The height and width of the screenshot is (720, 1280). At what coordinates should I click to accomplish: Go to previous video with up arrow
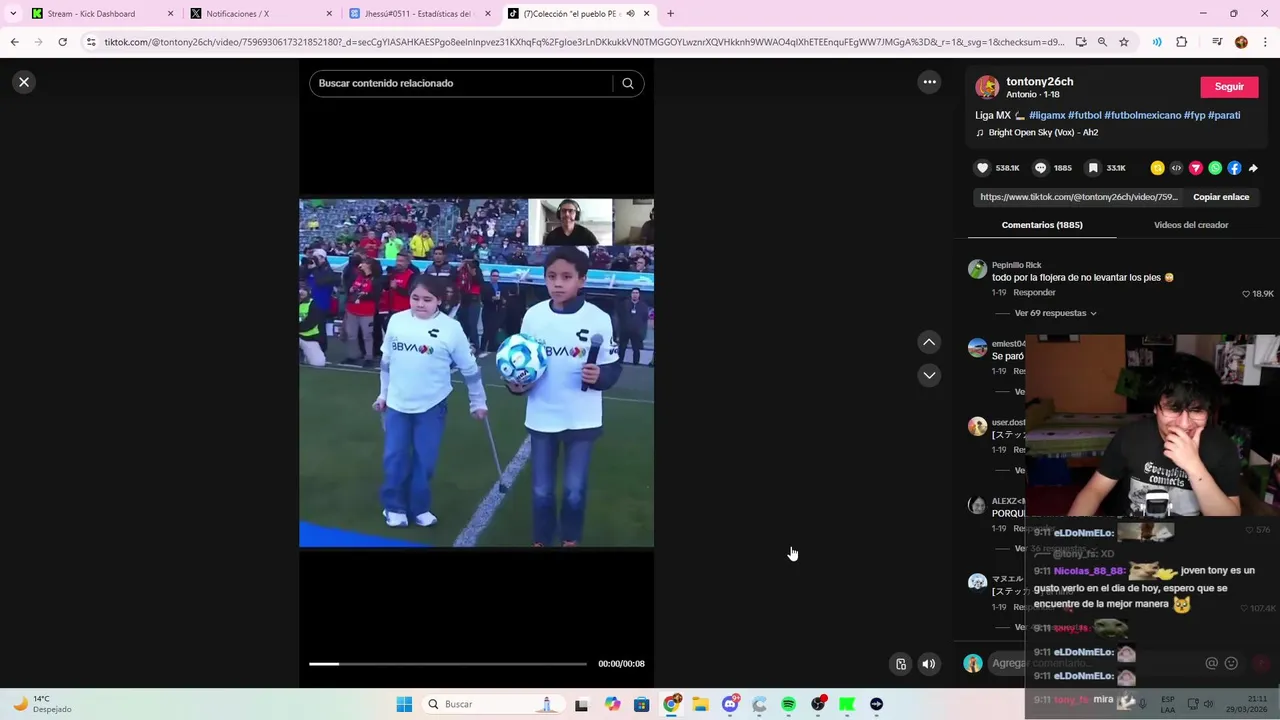point(929,342)
